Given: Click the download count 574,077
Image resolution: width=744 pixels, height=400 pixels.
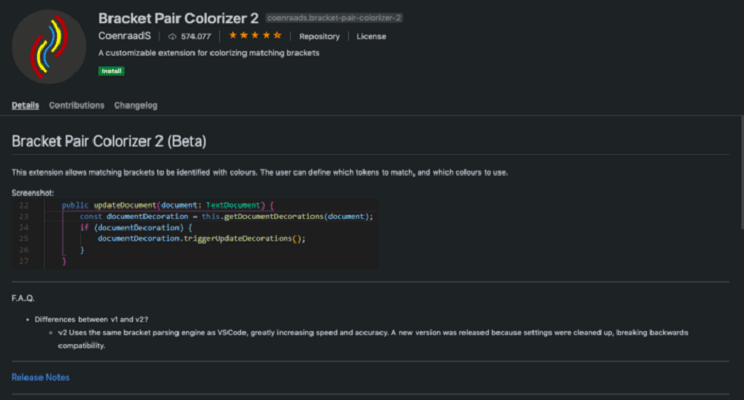Looking at the screenshot, I should (x=195, y=37).
